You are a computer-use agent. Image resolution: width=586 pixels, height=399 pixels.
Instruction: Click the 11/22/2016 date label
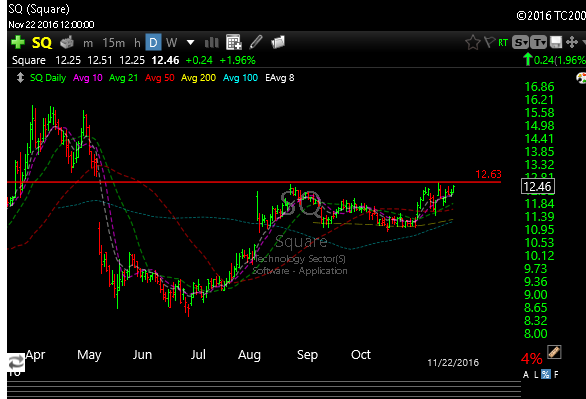(x=453, y=362)
